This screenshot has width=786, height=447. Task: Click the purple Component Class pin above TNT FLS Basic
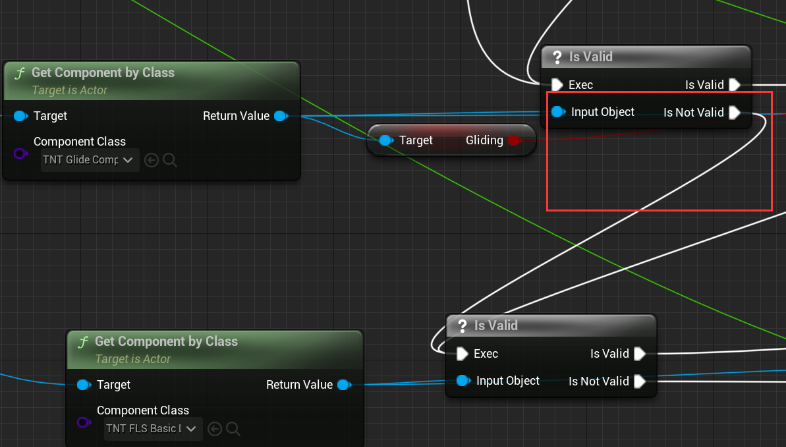click(x=83, y=422)
